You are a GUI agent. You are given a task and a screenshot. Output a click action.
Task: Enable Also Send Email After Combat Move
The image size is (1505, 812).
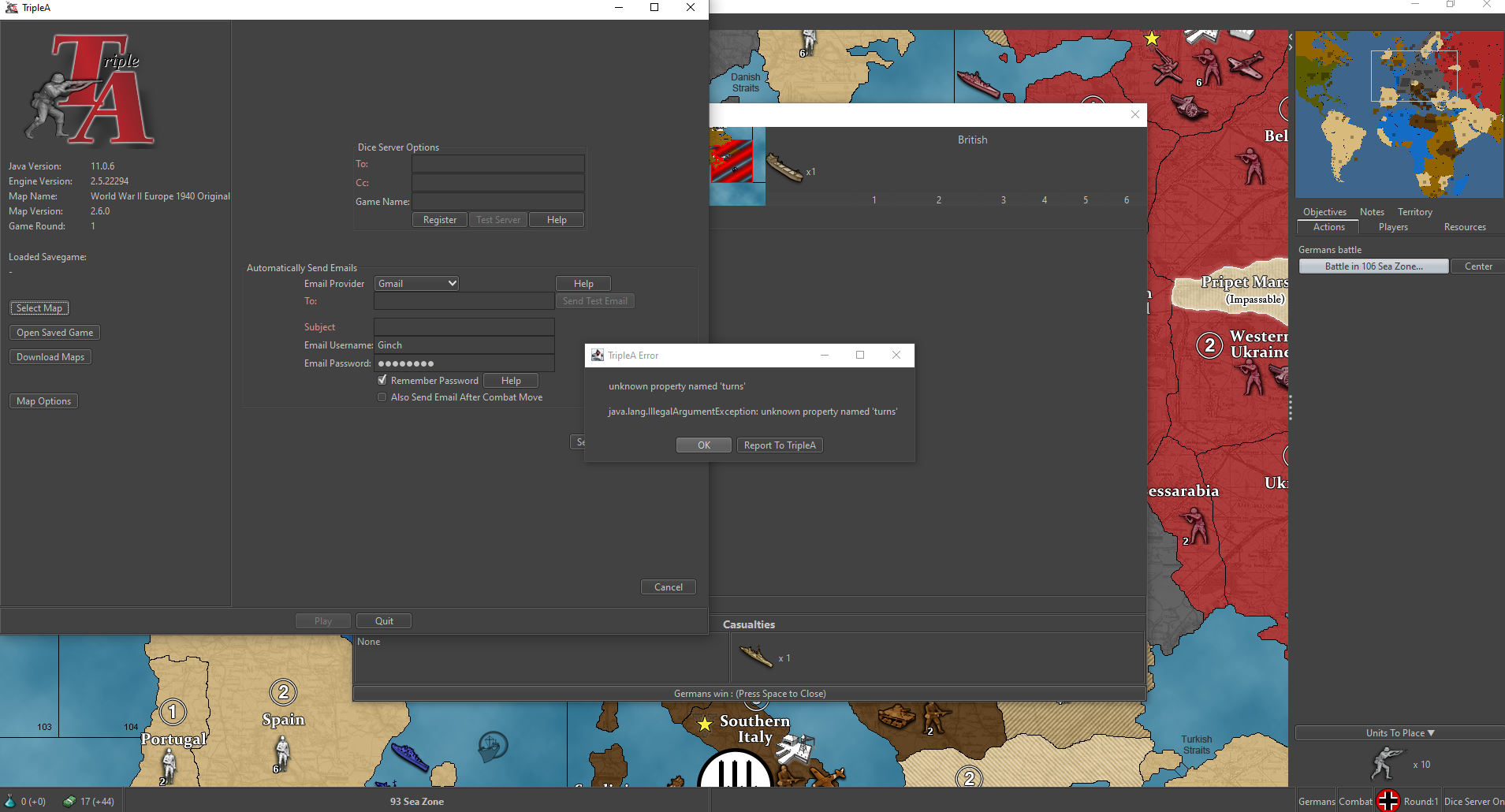click(382, 397)
